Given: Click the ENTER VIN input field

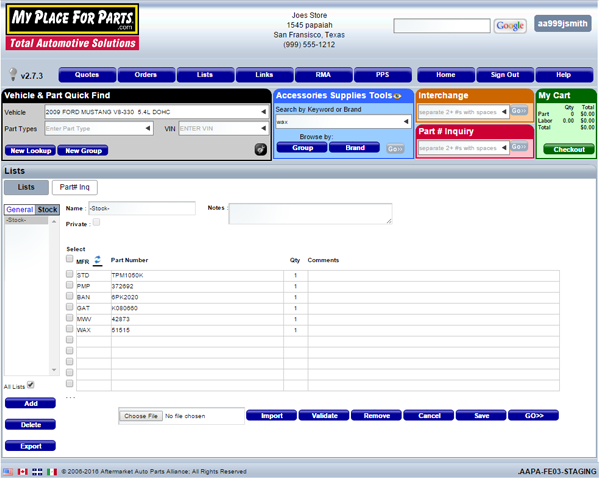Looking at the screenshot, I should [219, 128].
